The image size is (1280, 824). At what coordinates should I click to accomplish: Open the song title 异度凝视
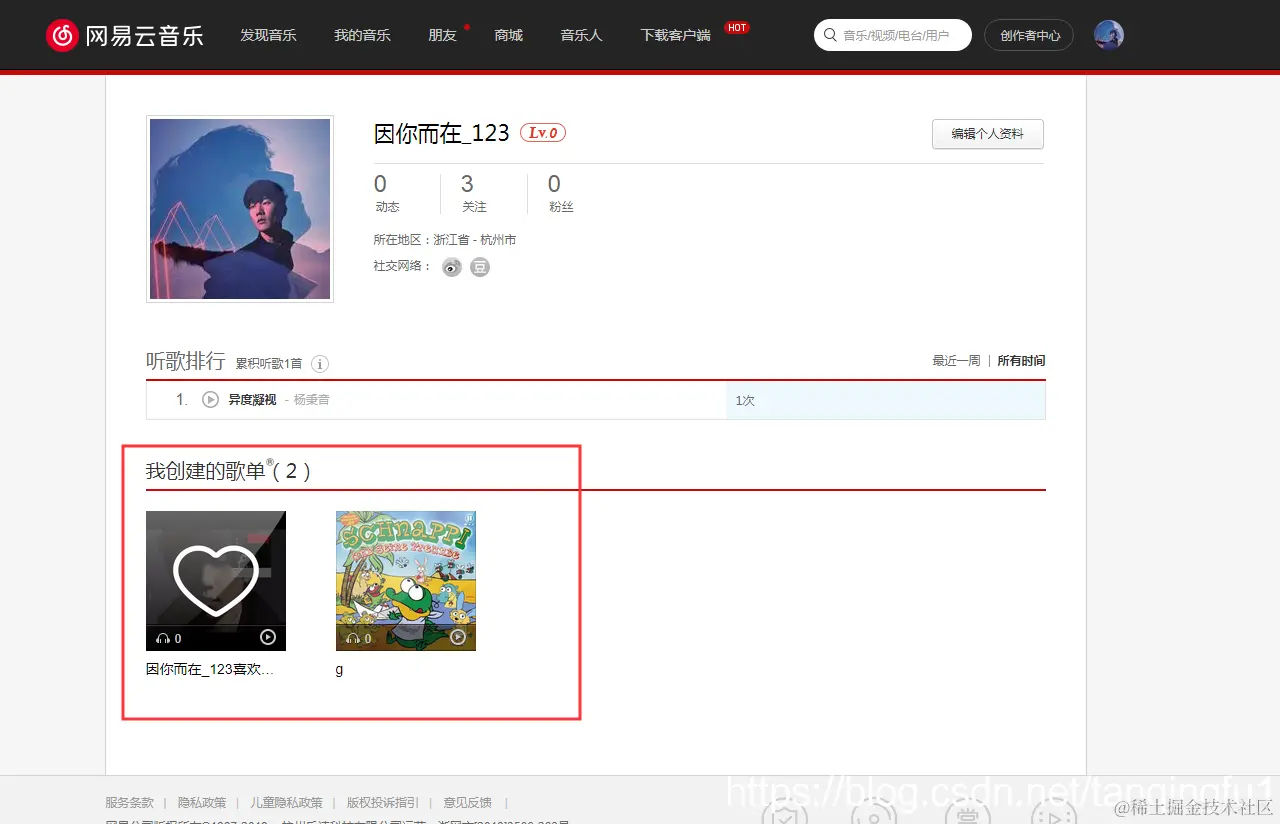pos(252,400)
